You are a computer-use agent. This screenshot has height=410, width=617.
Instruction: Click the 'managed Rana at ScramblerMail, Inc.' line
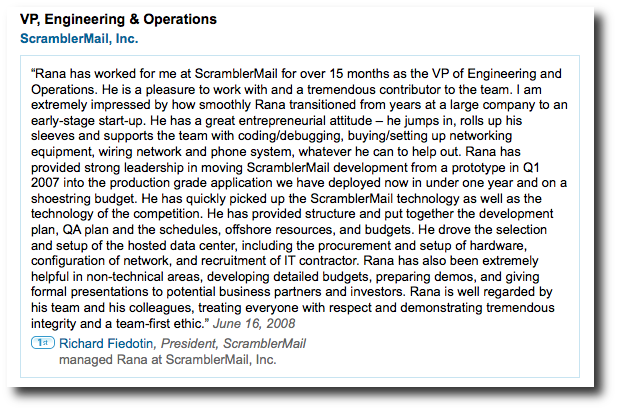coord(167,359)
